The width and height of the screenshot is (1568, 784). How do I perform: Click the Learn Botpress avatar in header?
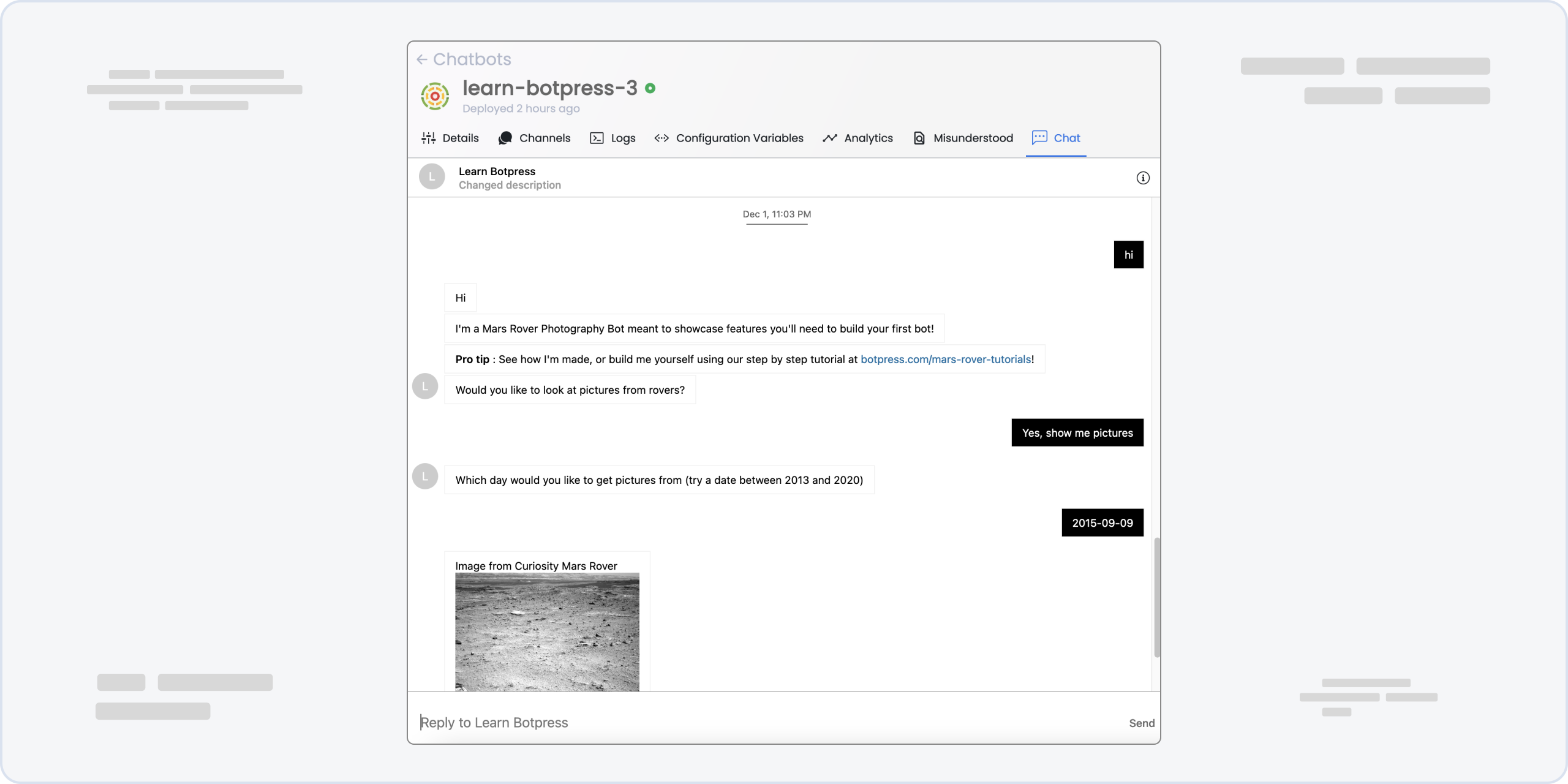click(432, 176)
